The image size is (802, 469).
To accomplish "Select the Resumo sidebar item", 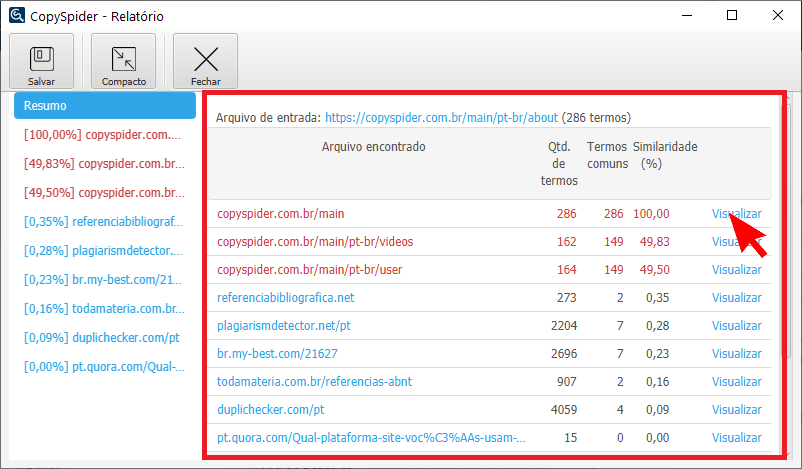I will (105, 105).
